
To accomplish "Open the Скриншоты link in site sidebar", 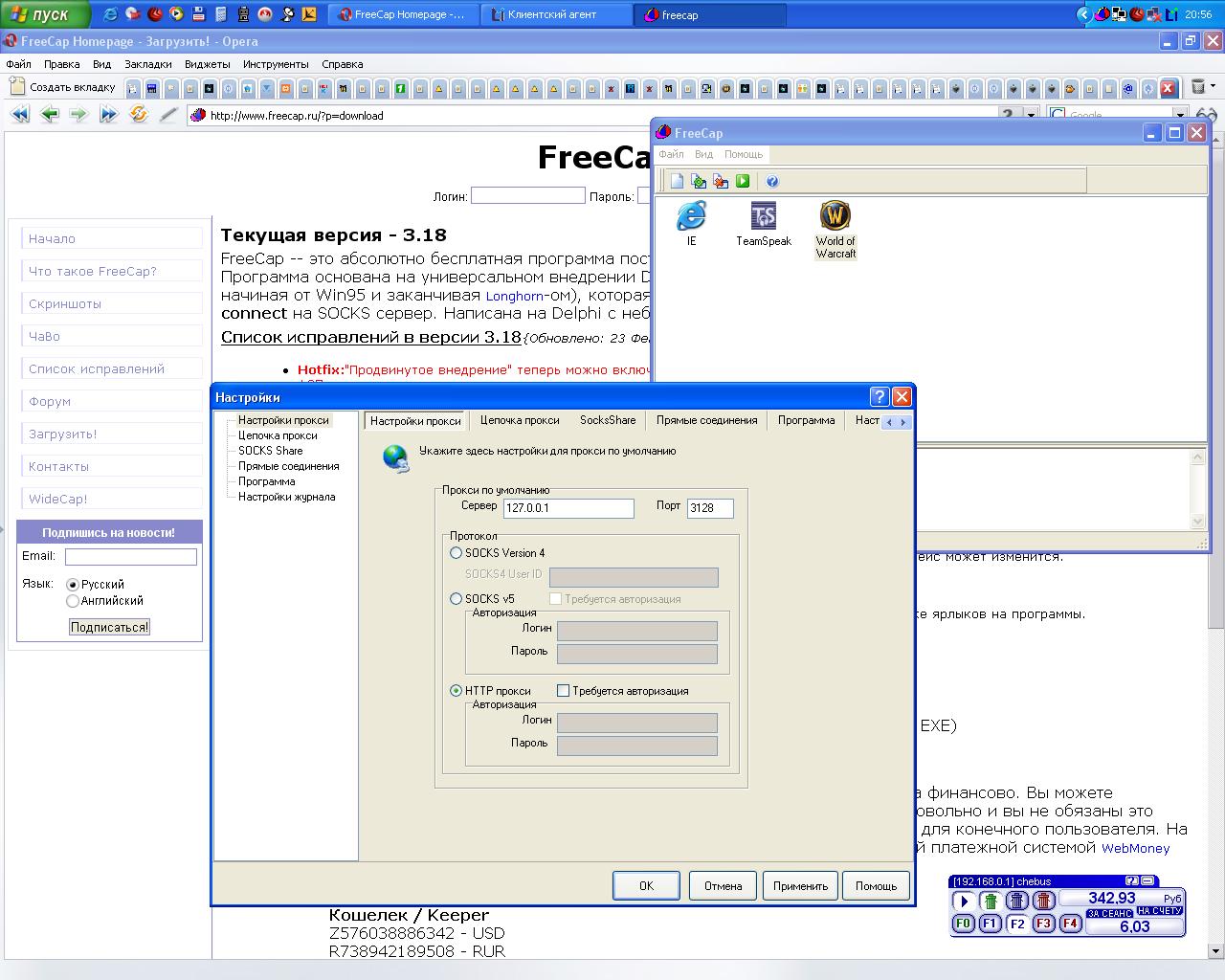I will click(65, 303).
